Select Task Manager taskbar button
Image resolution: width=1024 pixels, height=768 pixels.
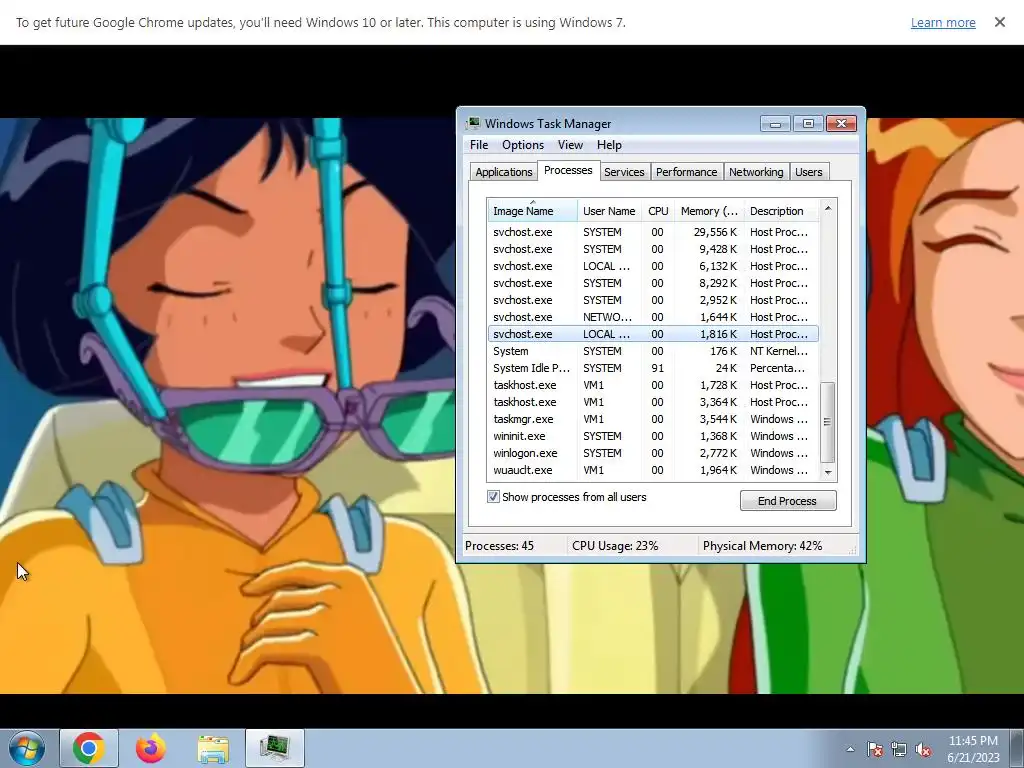(275, 748)
